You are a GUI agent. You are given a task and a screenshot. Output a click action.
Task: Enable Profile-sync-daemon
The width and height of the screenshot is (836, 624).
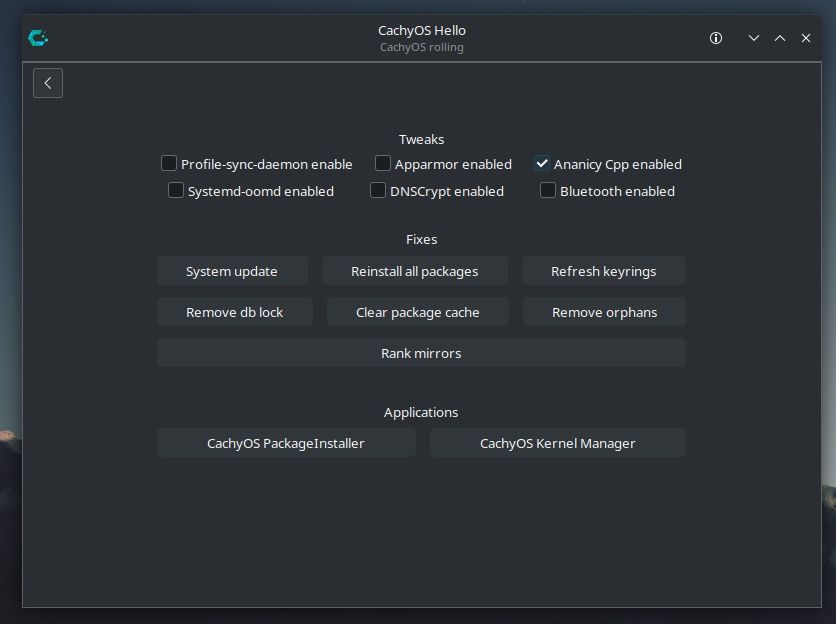(169, 163)
